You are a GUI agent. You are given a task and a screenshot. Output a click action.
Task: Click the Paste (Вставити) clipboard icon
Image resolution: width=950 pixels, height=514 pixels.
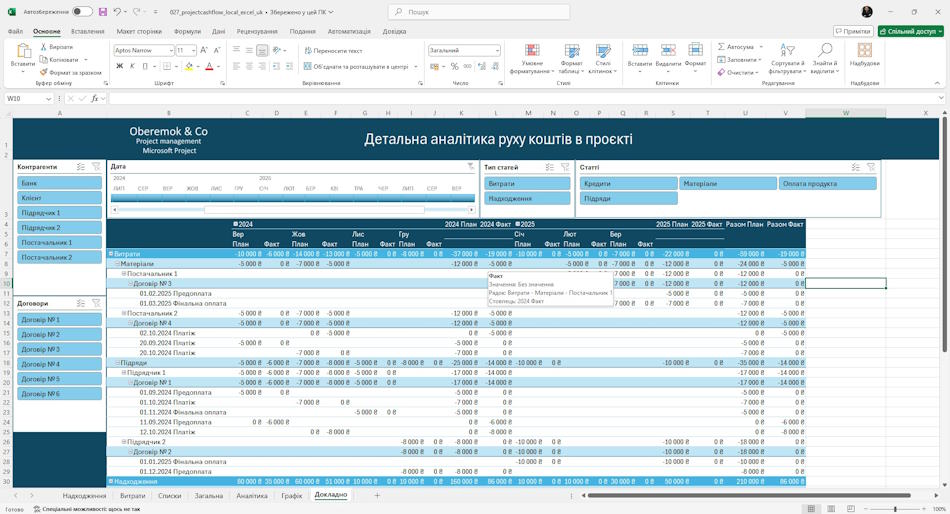pyautogui.click(x=23, y=51)
